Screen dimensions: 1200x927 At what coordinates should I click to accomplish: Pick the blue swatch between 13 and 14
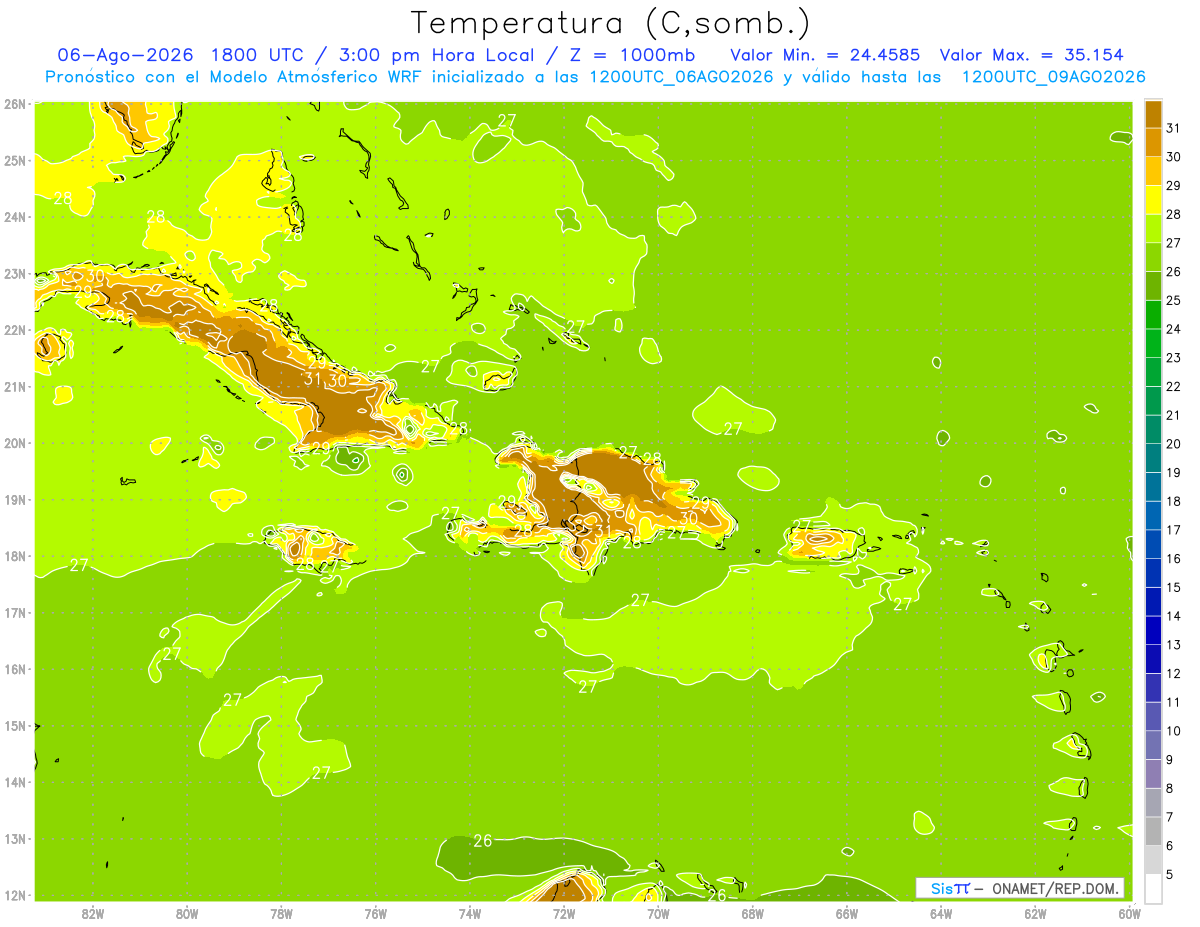click(1153, 631)
